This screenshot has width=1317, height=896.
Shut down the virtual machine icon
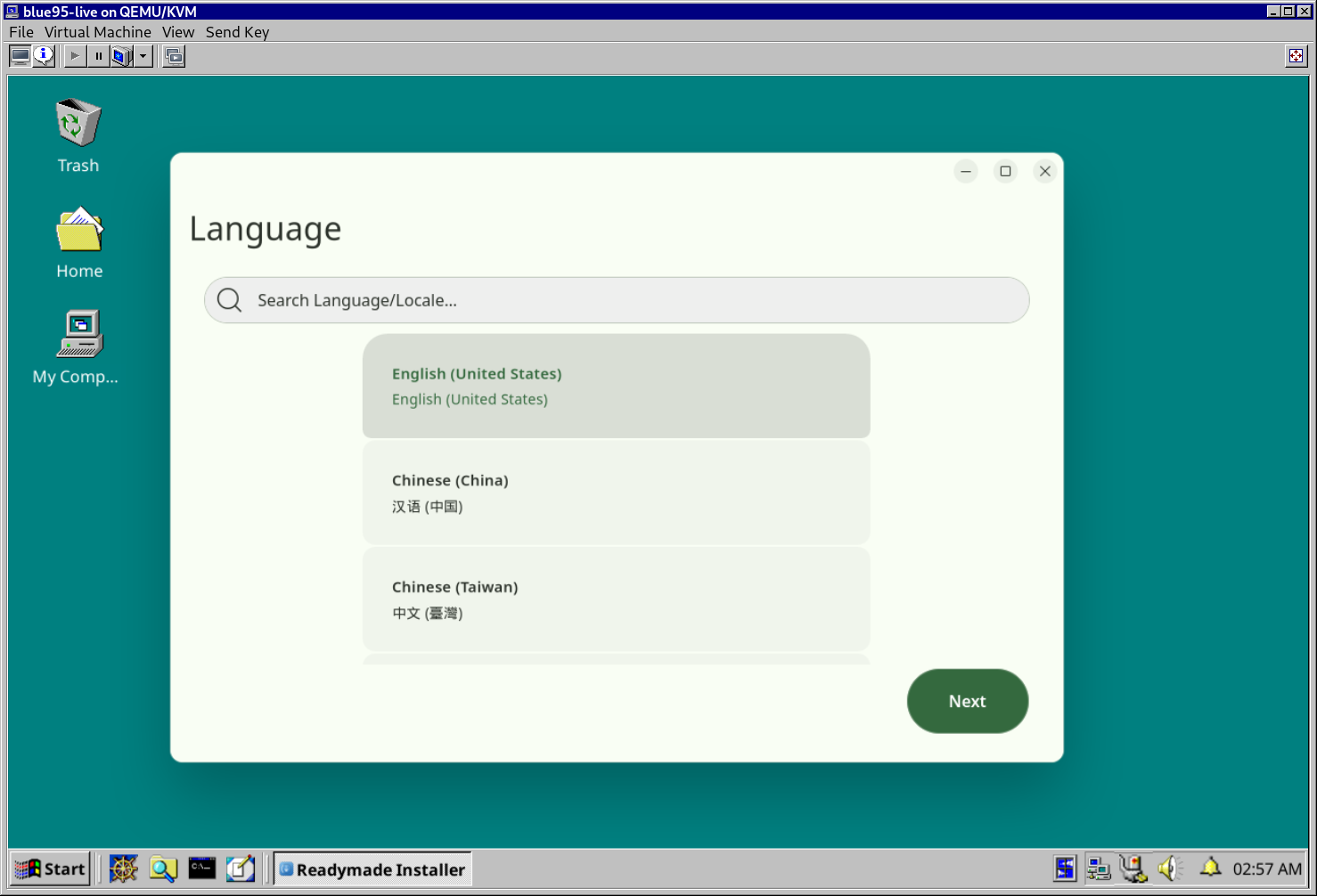[x=121, y=56]
